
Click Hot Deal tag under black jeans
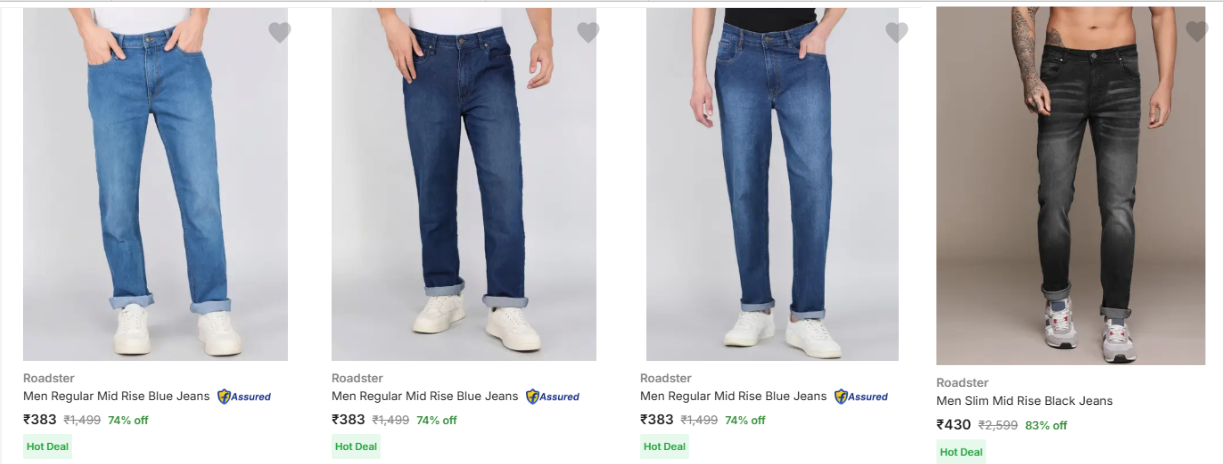point(961,452)
